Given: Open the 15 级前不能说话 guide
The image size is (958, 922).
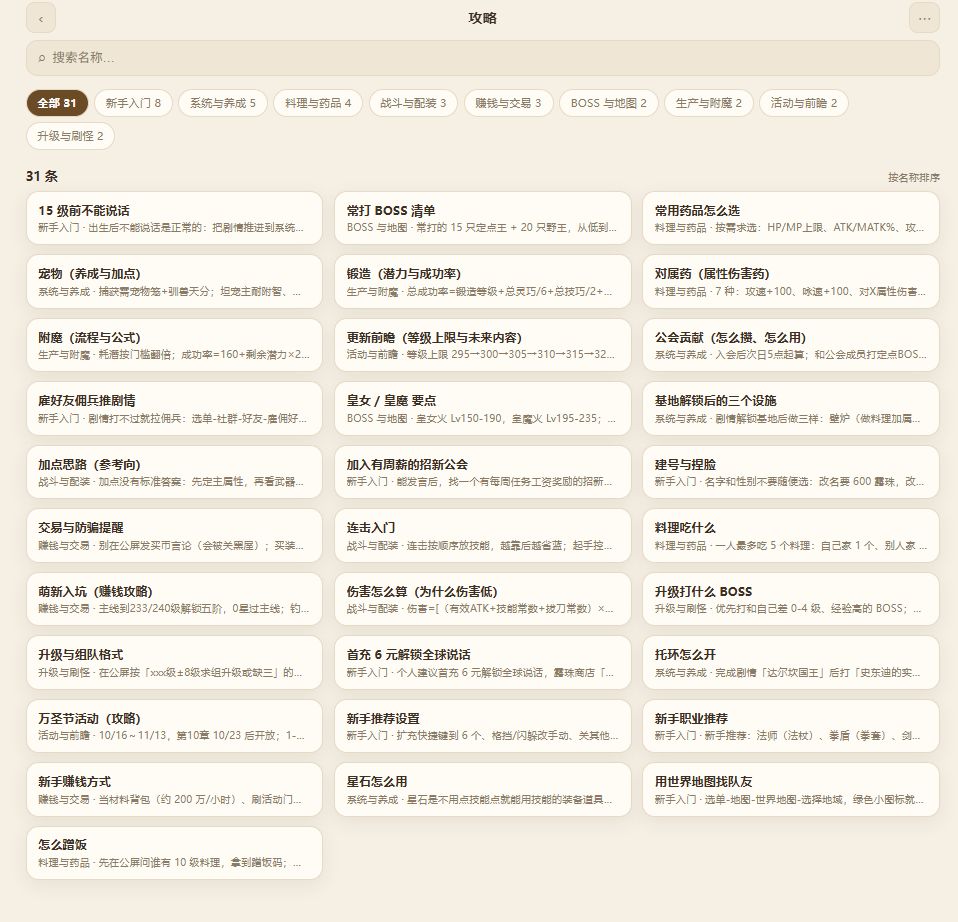Looking at the screenshot, I should click(174, 218).
